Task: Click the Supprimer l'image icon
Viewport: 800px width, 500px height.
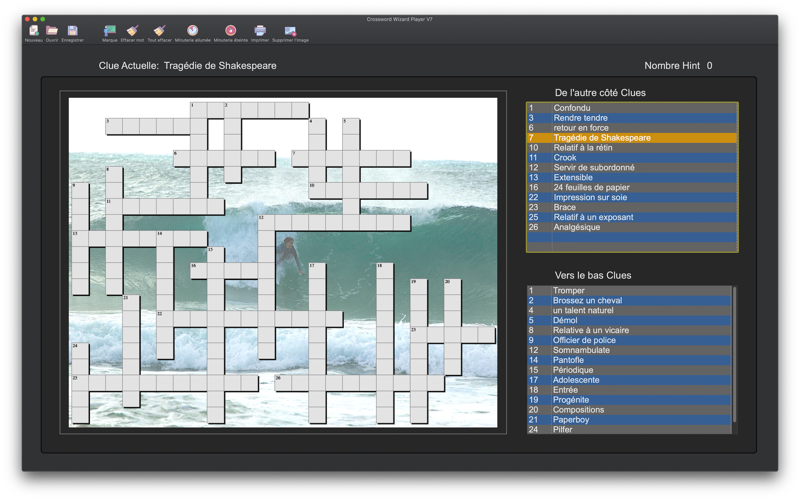Action: [x=290, y=31]
